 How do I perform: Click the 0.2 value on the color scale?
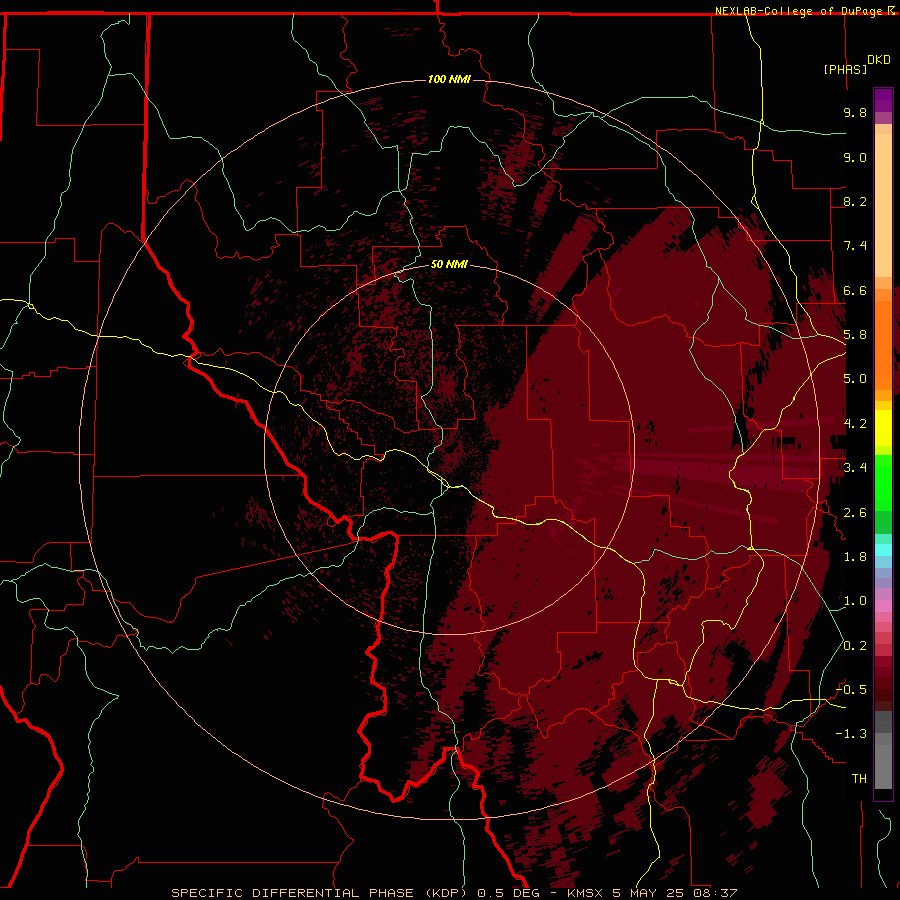click(855, 646)
